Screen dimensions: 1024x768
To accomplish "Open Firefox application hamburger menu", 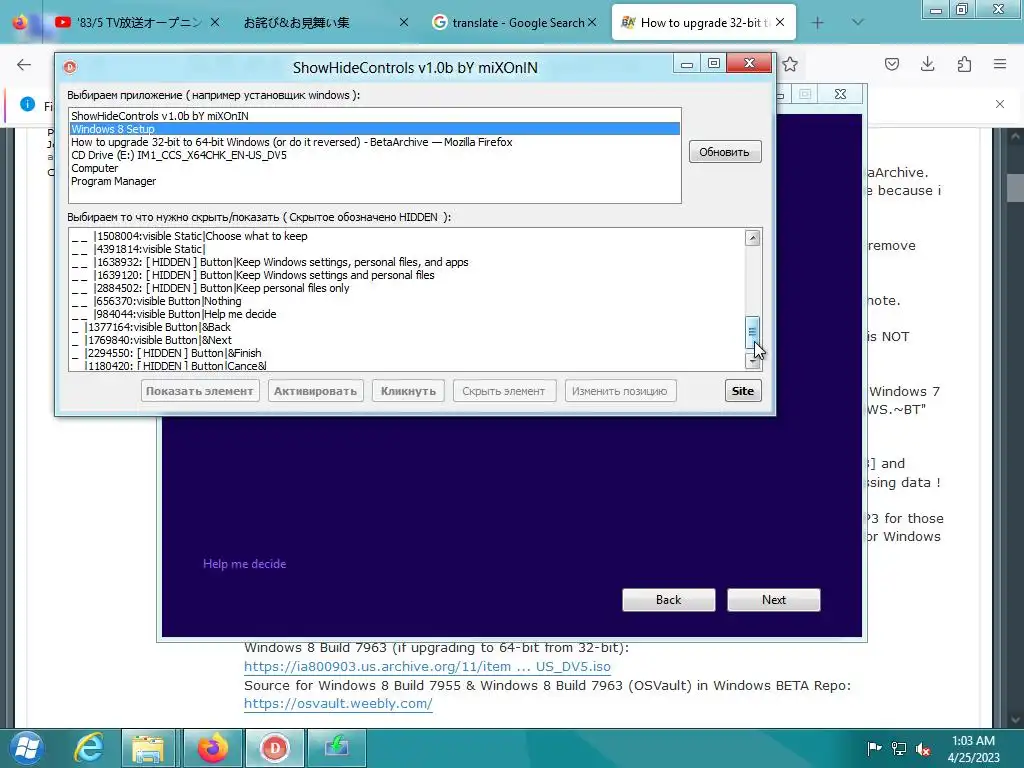I will [1000, 64].
